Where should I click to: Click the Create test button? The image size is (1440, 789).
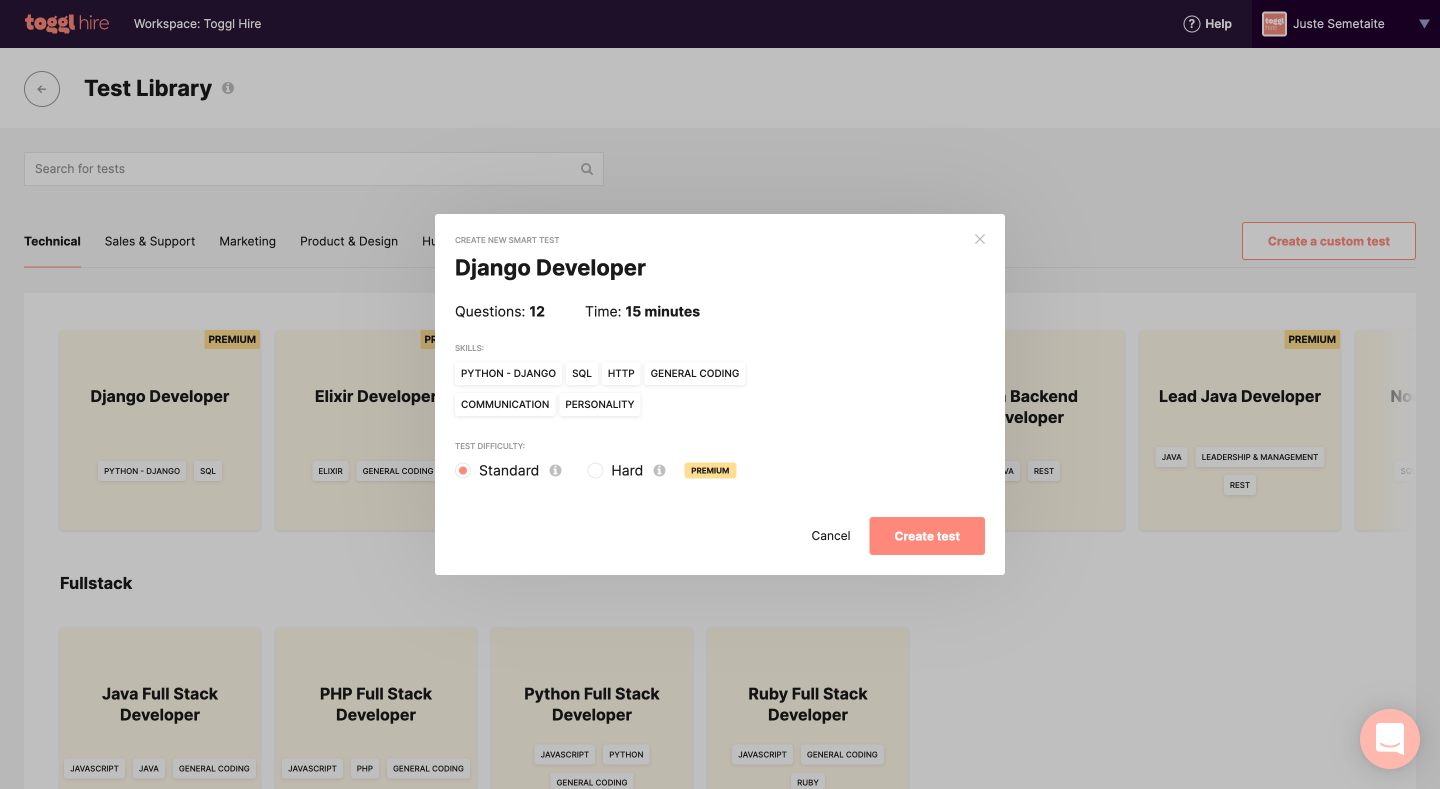point(927,536)
